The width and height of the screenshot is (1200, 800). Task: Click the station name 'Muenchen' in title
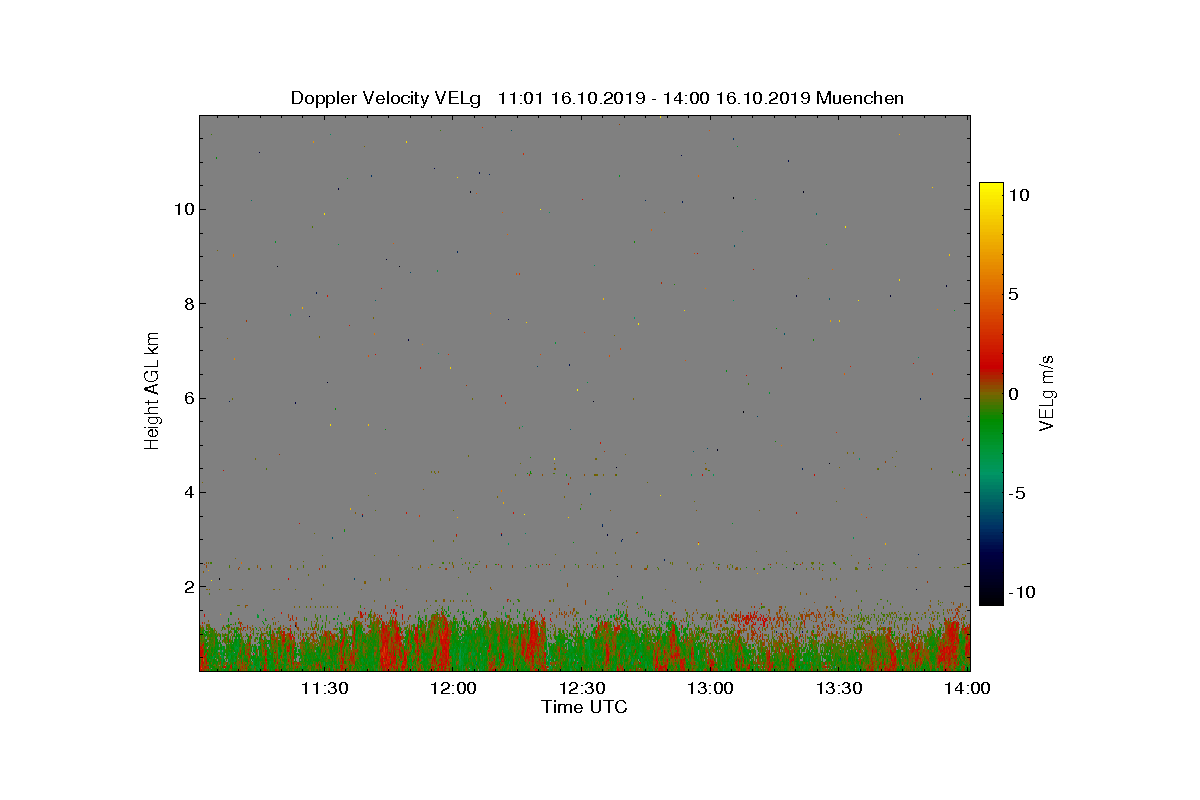pos(860,98)
